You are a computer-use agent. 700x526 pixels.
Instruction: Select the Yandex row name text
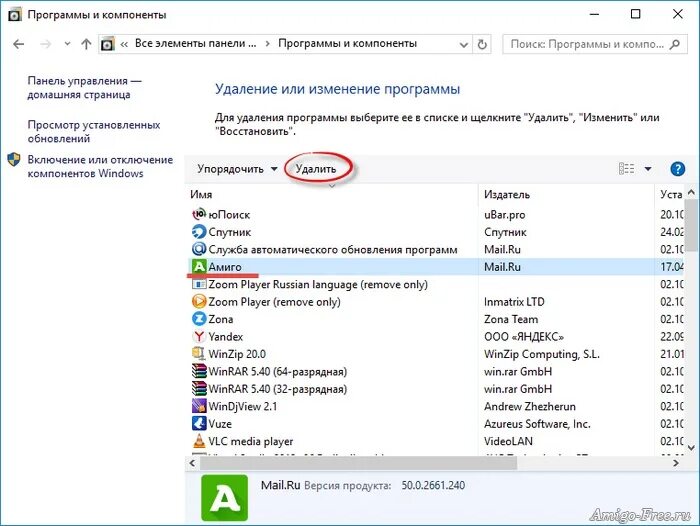pyautogui.click(x=225, y=336)
